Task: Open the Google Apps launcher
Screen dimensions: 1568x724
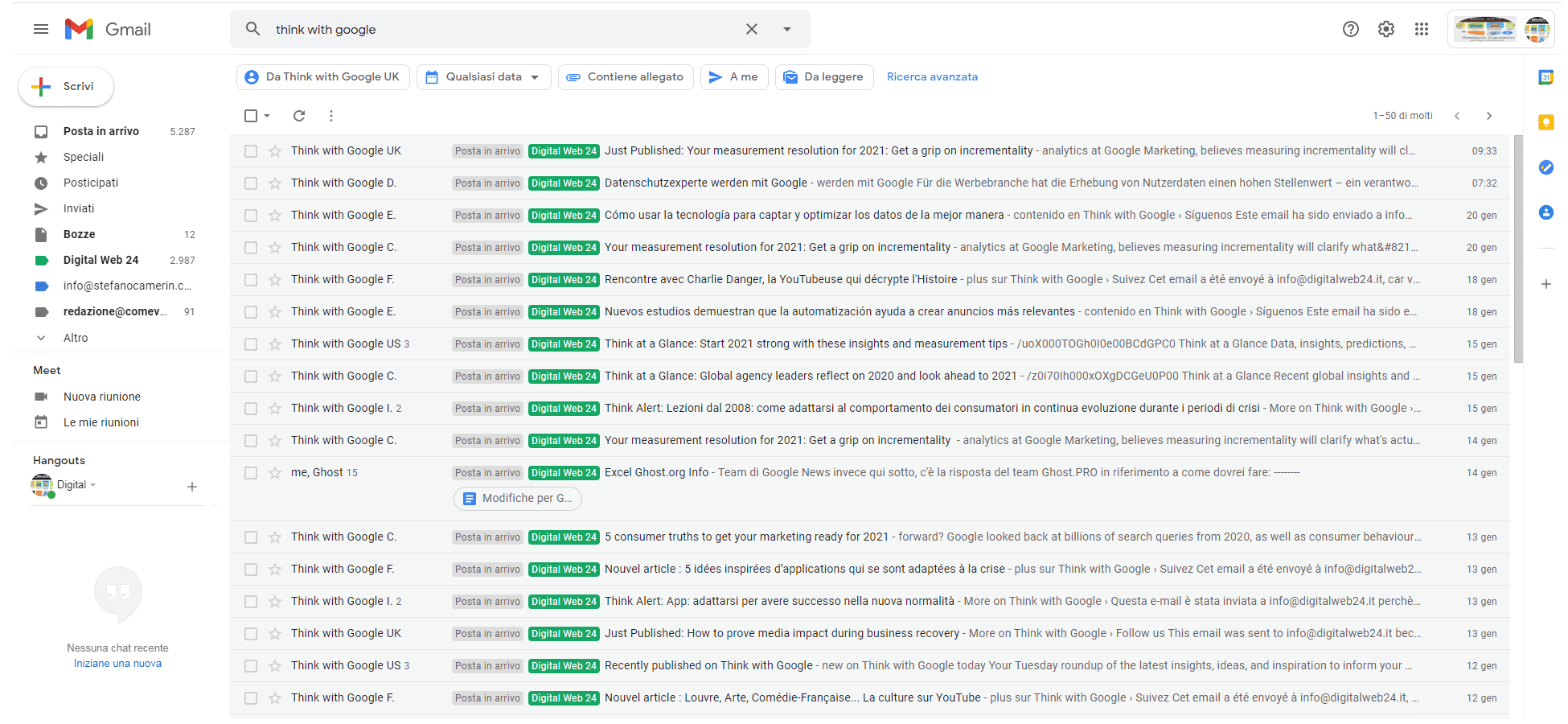Action: [x=1422, y=29]
